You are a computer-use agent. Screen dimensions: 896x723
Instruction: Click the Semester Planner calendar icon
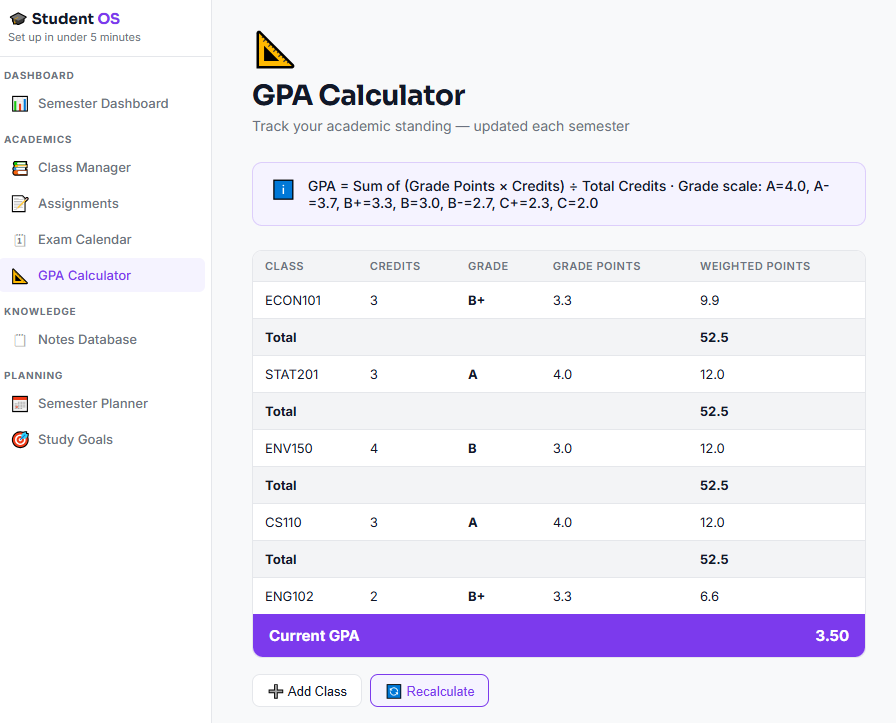[20, 404]
